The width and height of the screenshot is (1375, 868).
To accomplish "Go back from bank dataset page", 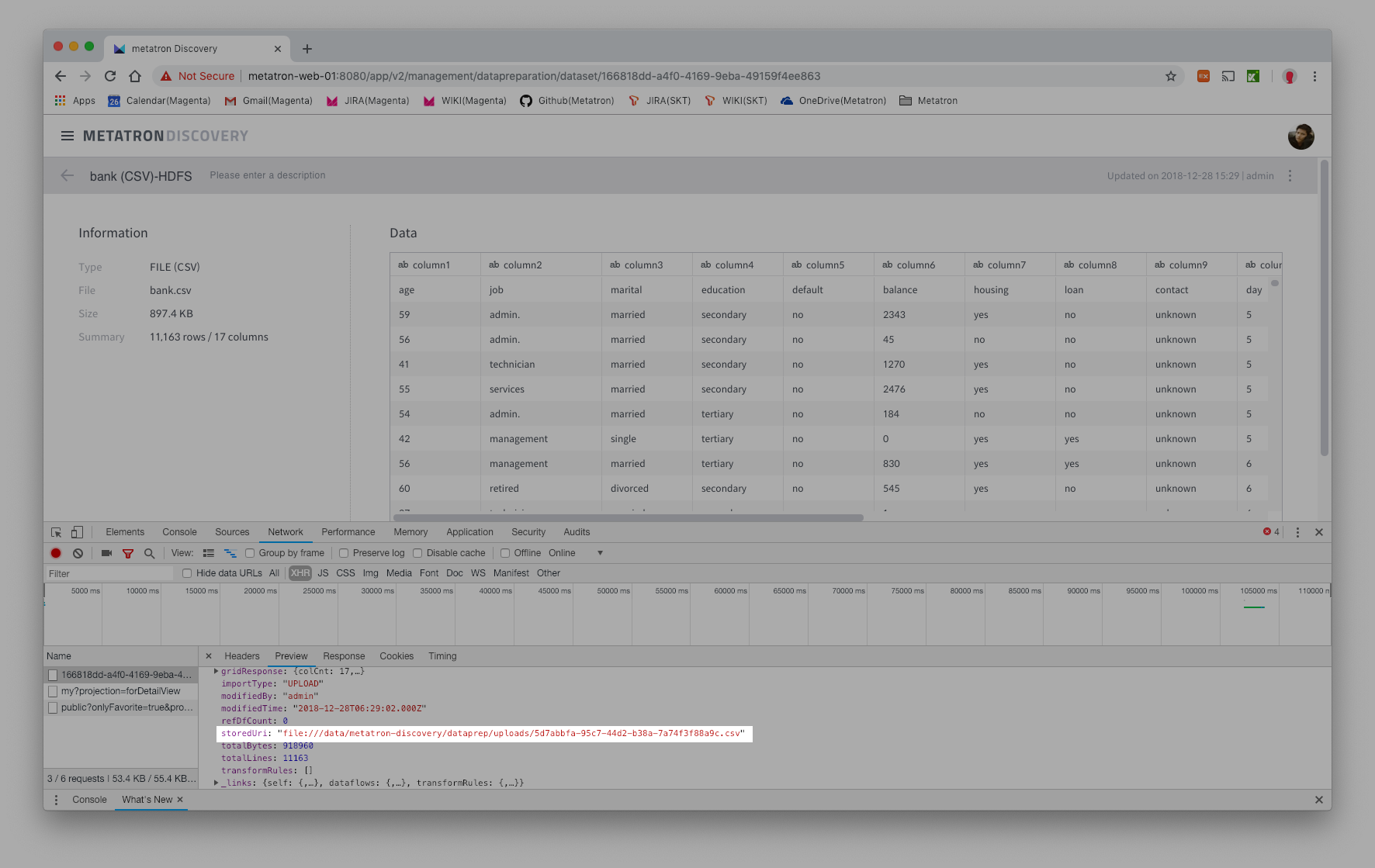I will (68, 175).
